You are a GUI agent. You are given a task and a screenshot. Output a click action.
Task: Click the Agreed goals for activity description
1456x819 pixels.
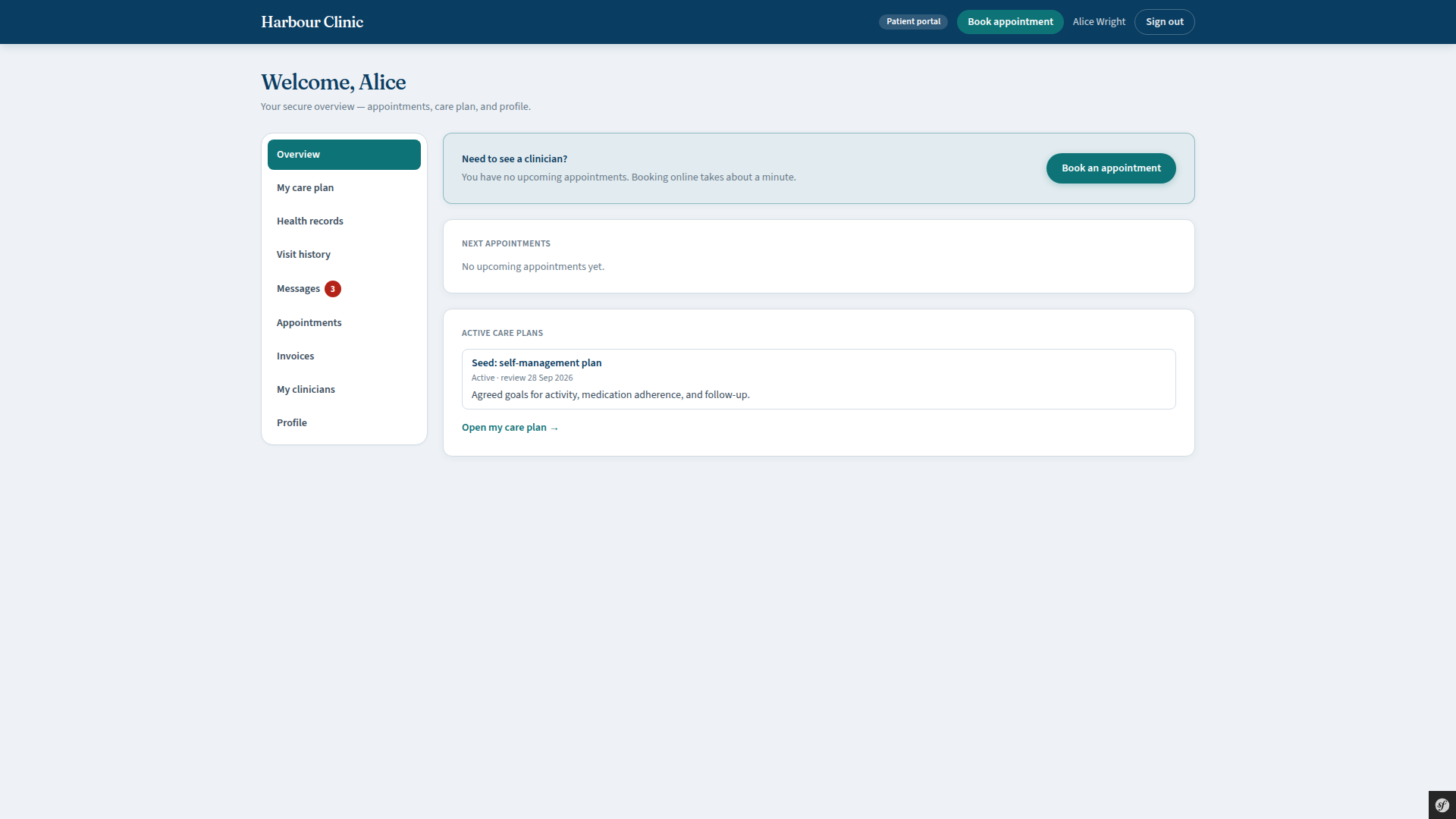coord(610,395)
